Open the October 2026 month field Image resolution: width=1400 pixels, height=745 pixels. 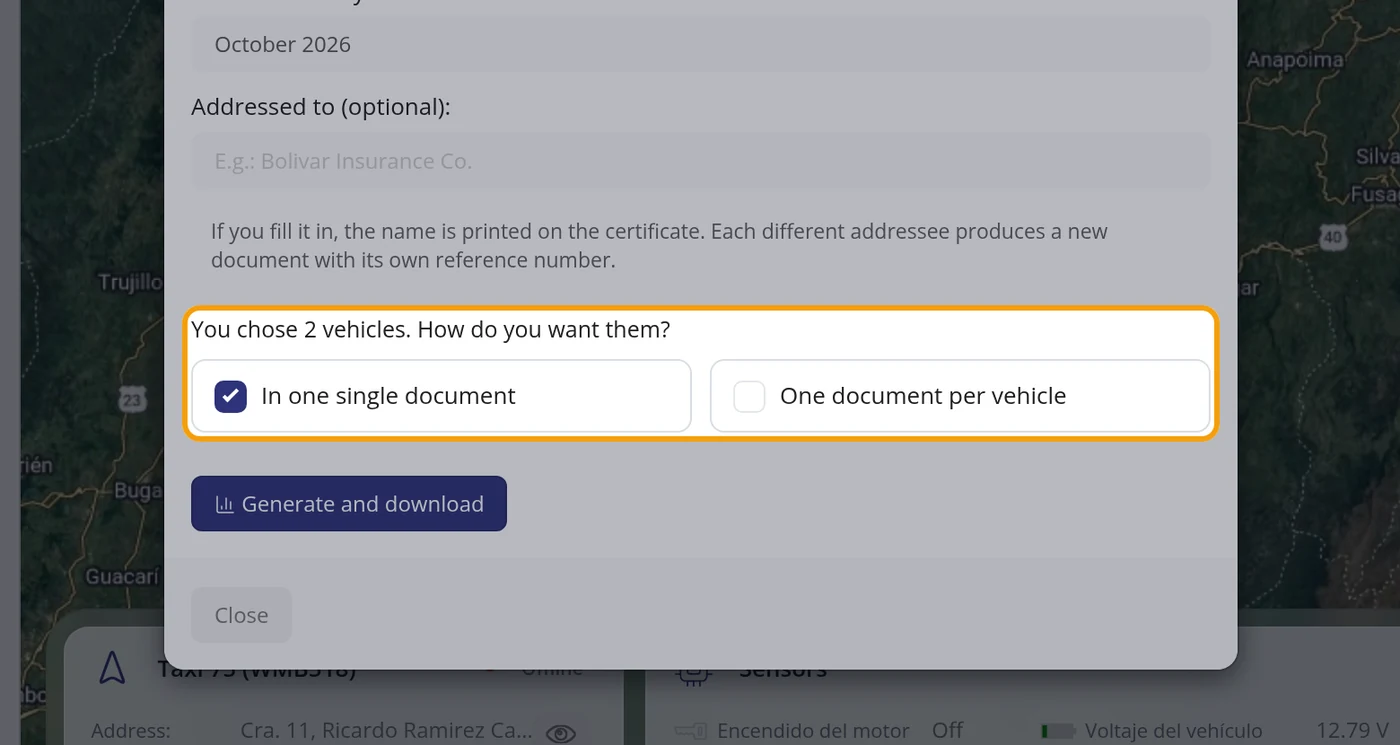[x=700, y=44]
